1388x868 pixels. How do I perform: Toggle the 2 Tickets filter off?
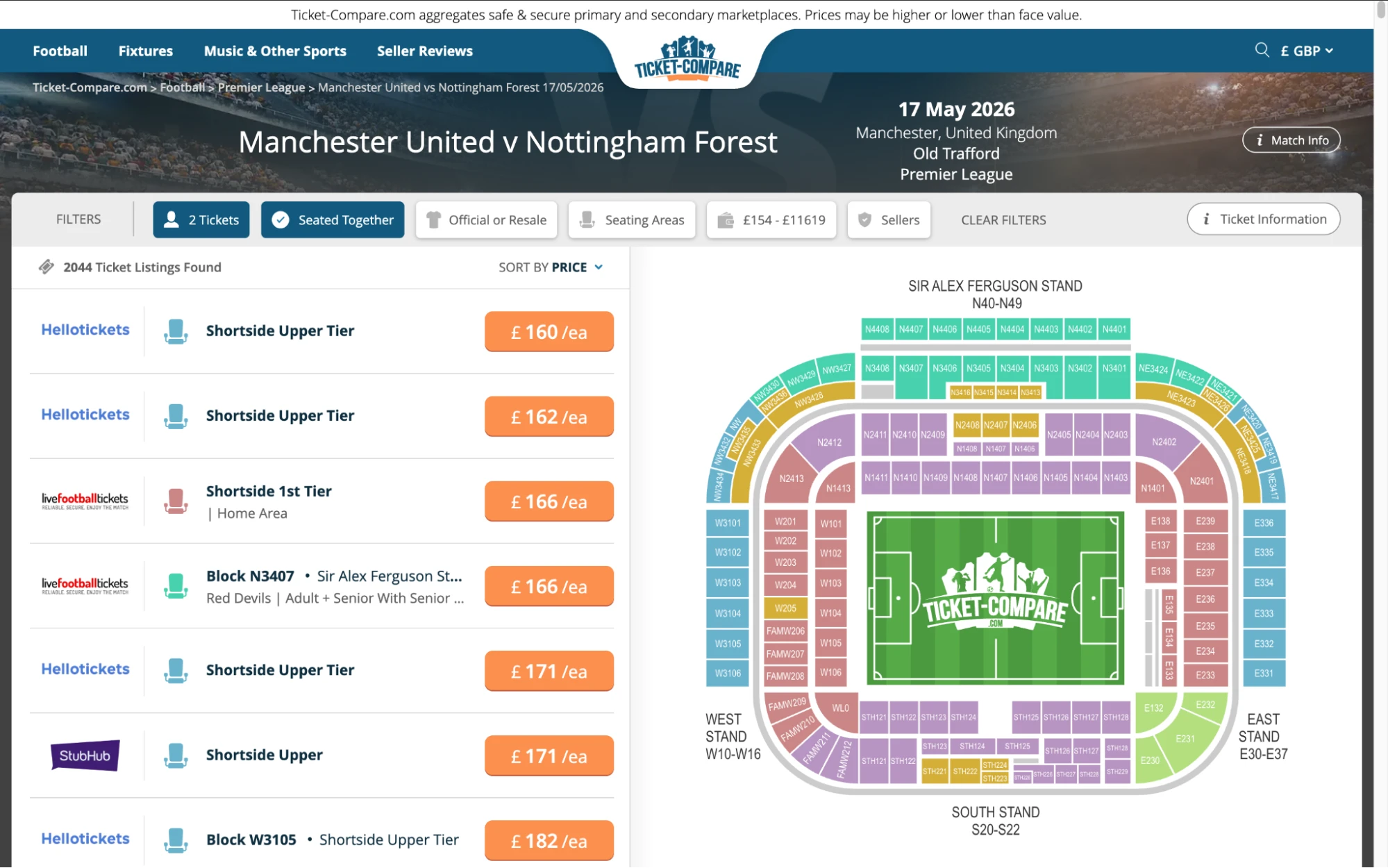(201, 219)
